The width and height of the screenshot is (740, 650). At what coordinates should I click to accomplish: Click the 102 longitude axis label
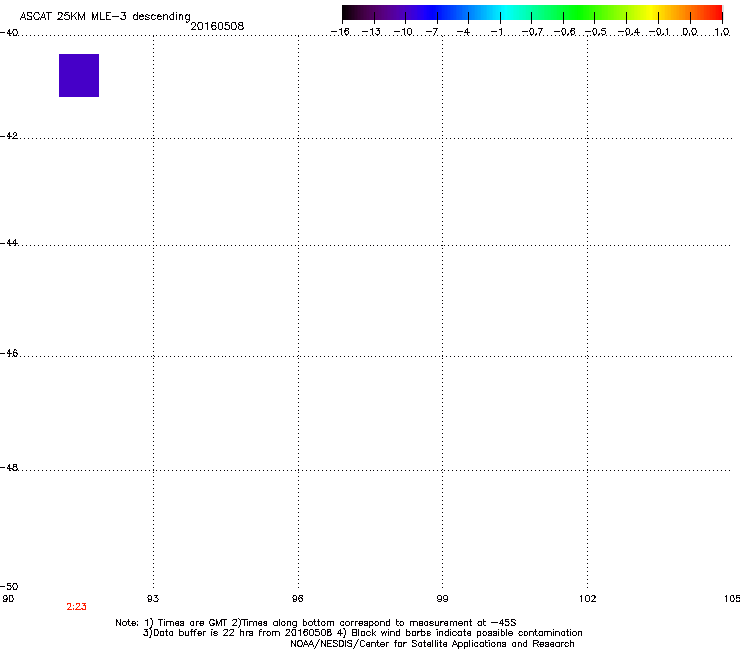click(x=587, y=599)
